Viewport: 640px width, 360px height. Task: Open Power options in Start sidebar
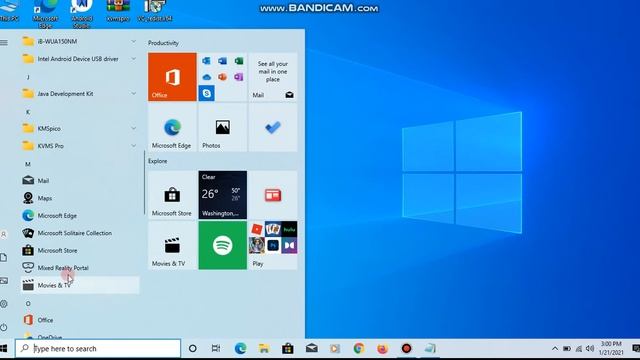(x=4, y=327)
